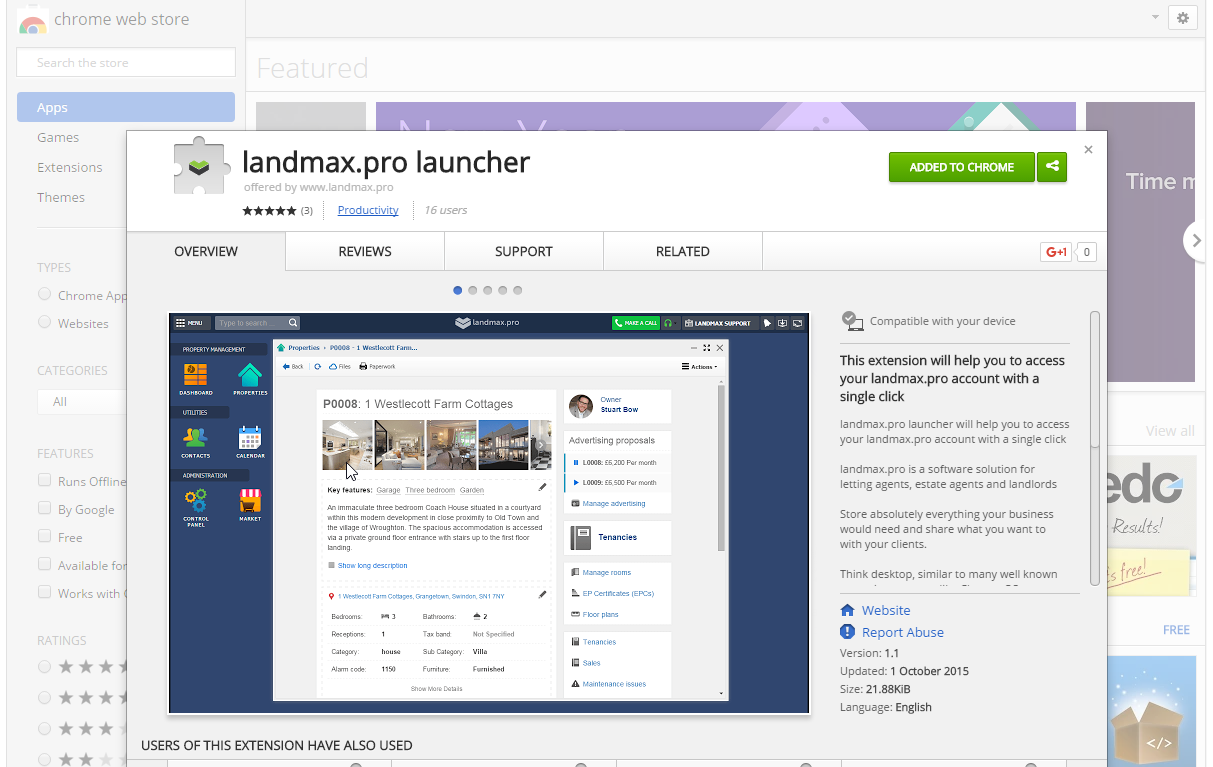This screenshot has width=1213, height=767.
Task: Open the dropdown arrow left of the gear
Action: (1155, 17)
